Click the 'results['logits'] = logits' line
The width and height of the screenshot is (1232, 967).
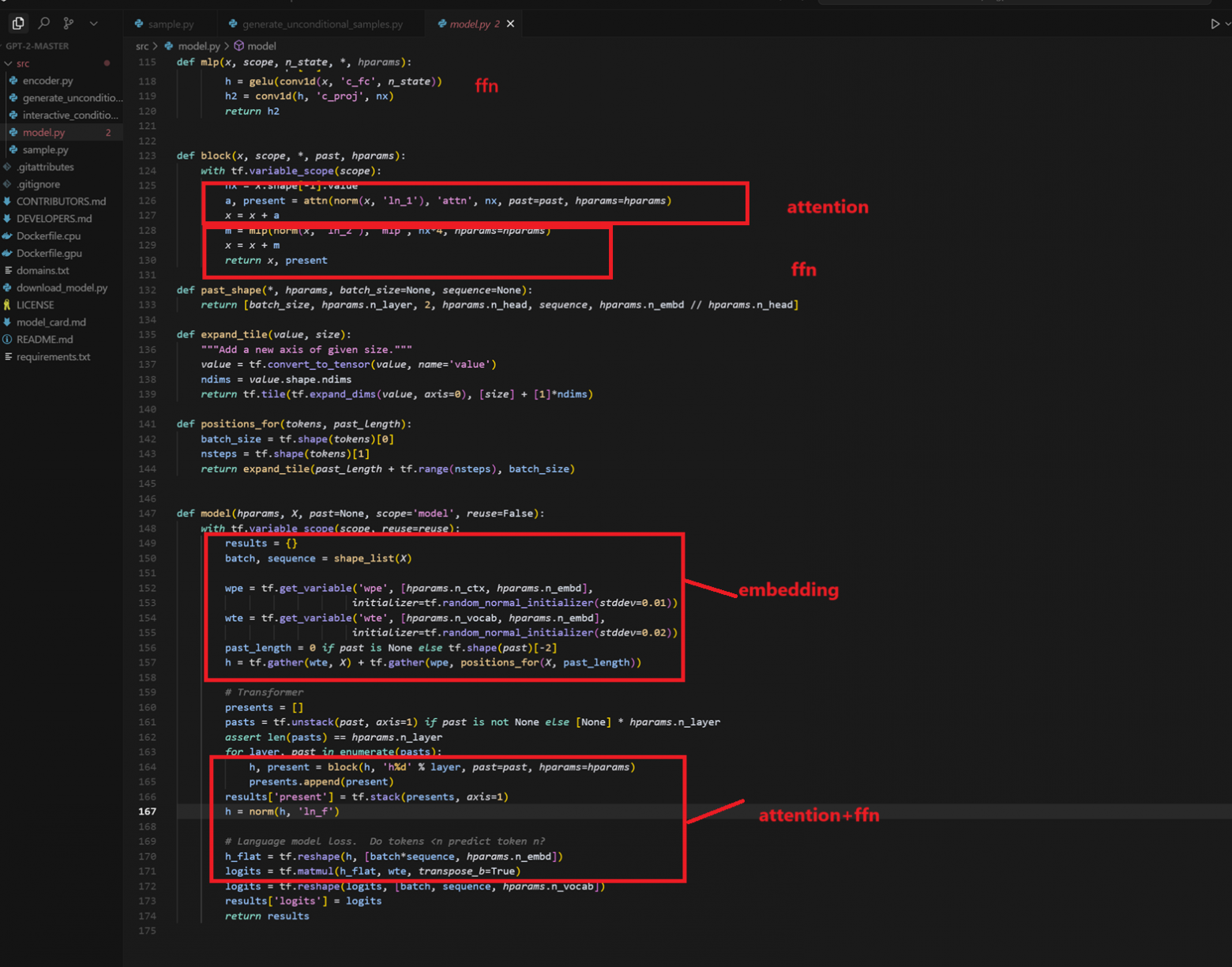[303, 901]
